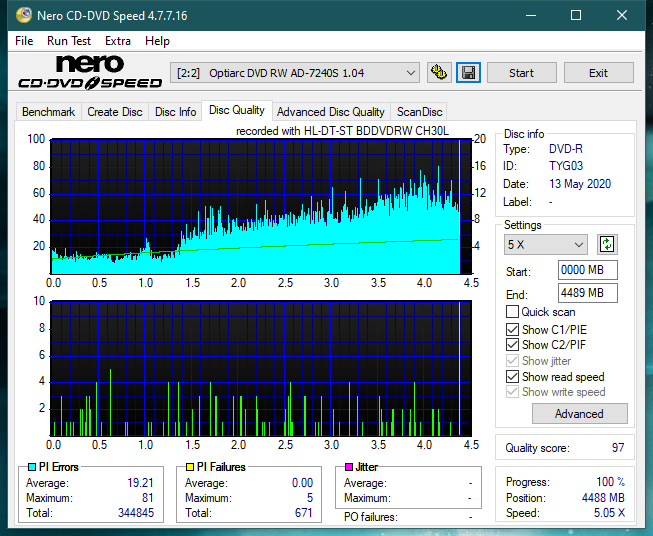Enable the Quick scan checkbox
The image size is (653, 536).
[512, 312]
